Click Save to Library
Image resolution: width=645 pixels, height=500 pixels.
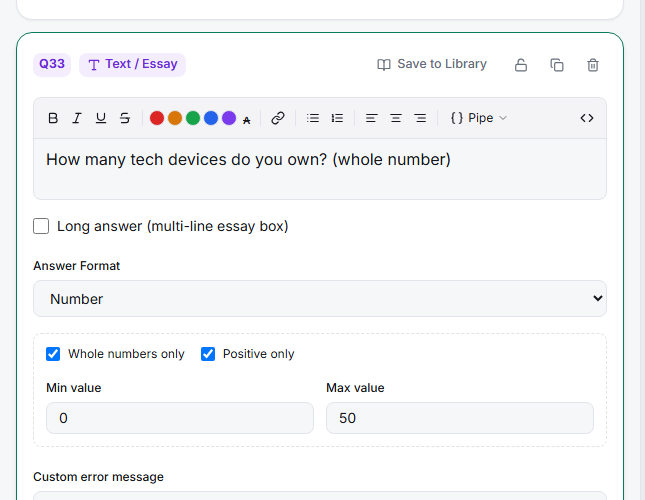(432, 64)
